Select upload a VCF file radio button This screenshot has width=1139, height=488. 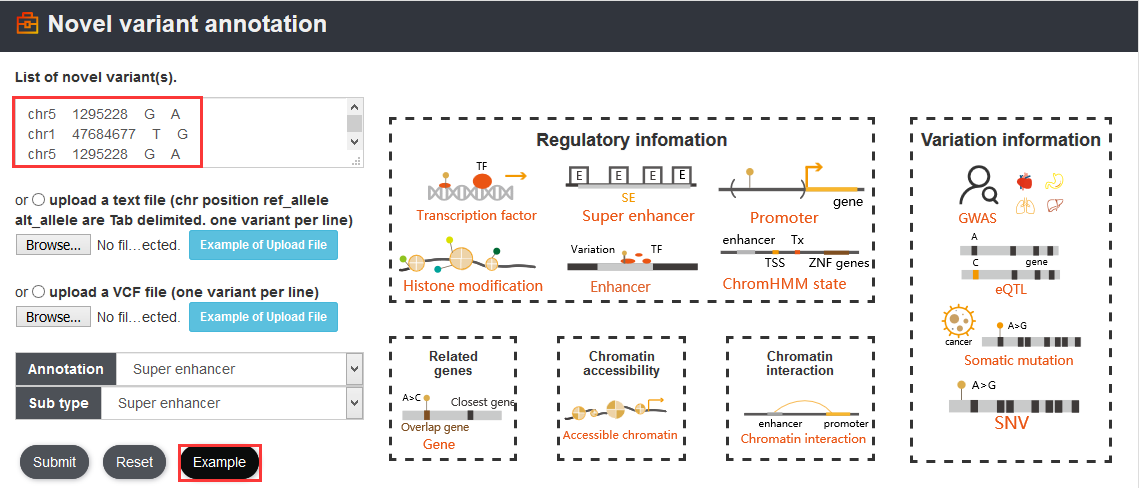pos(38,291)
